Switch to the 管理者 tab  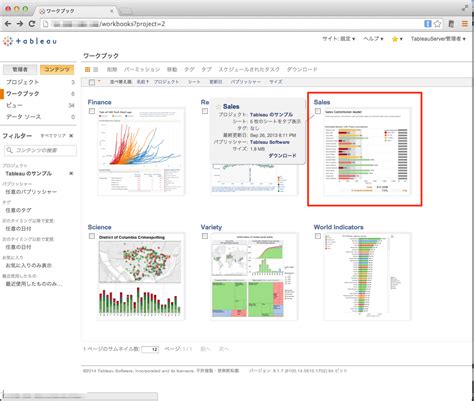tap(20, 69)
